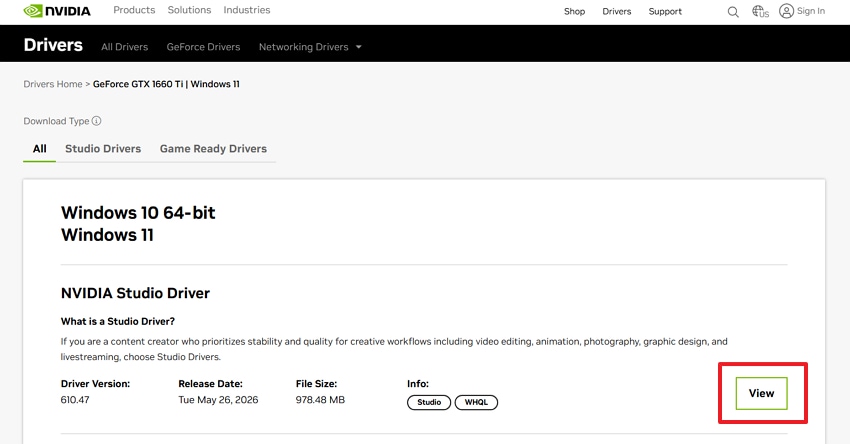850x444 pixels.
Task: Open the Industries menu
Action: 247,10
